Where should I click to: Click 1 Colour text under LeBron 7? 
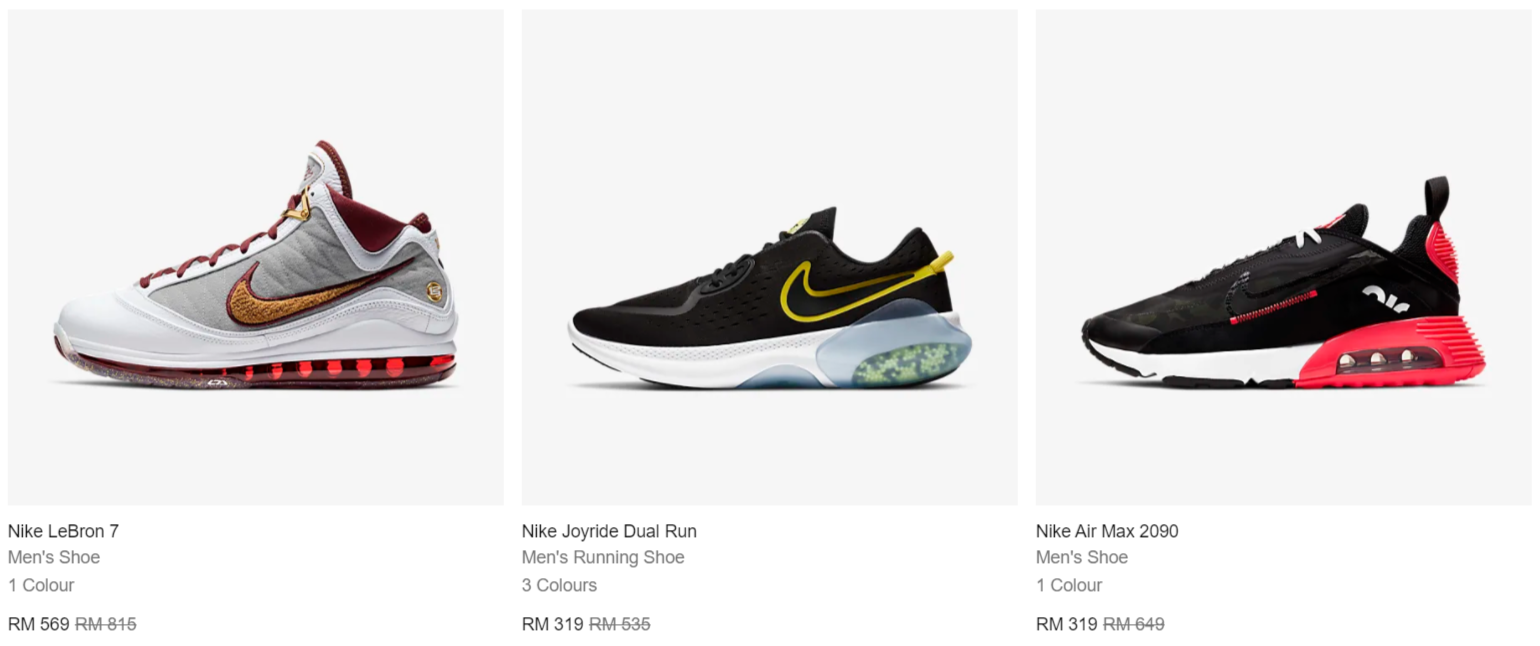click(41, 585)
